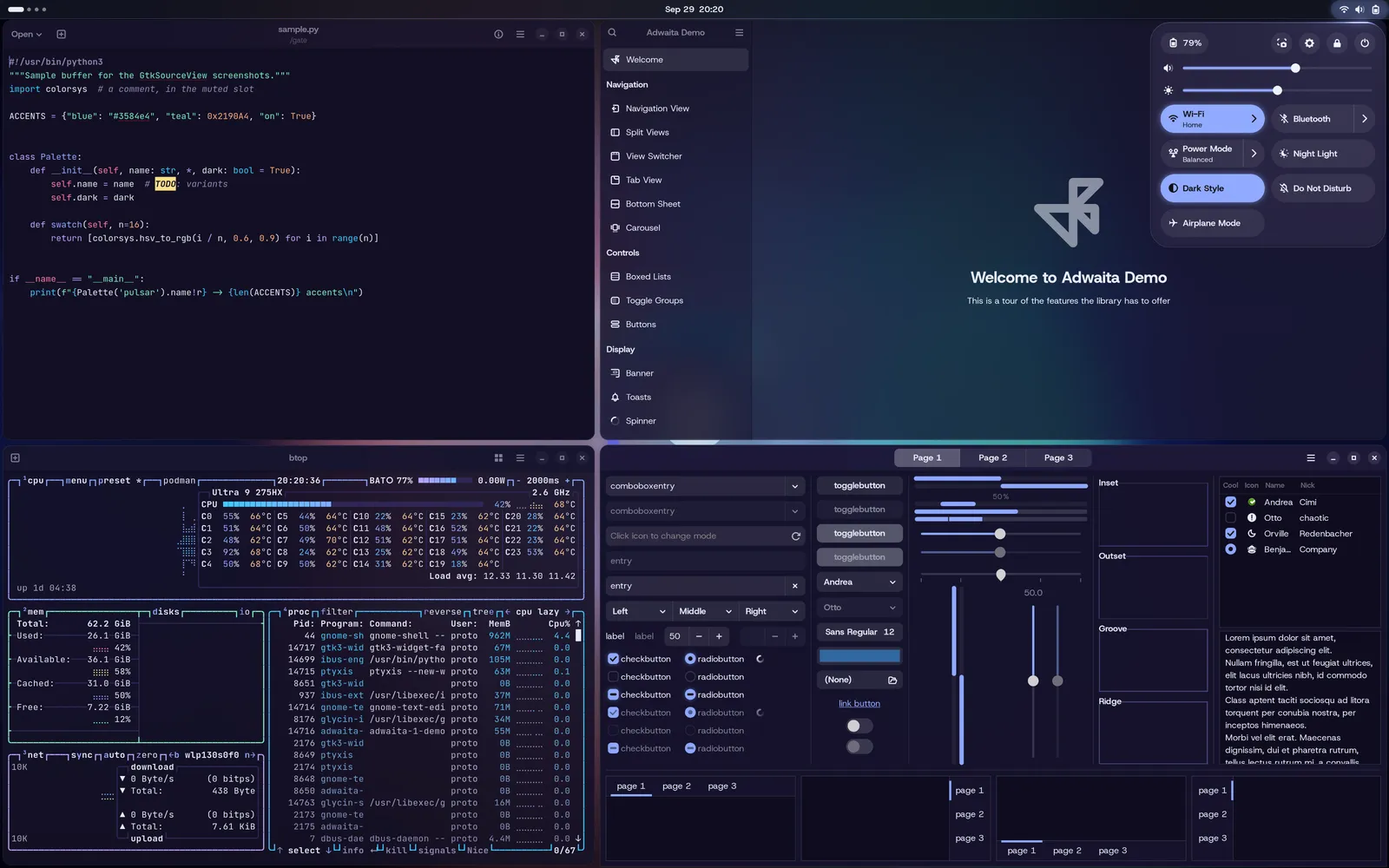Image resolution: width=1389 pixels, height=868 pixels.
Task: Click the Sans Regular 12 font button
Action: pyautogui.click(x=859, y=632)
